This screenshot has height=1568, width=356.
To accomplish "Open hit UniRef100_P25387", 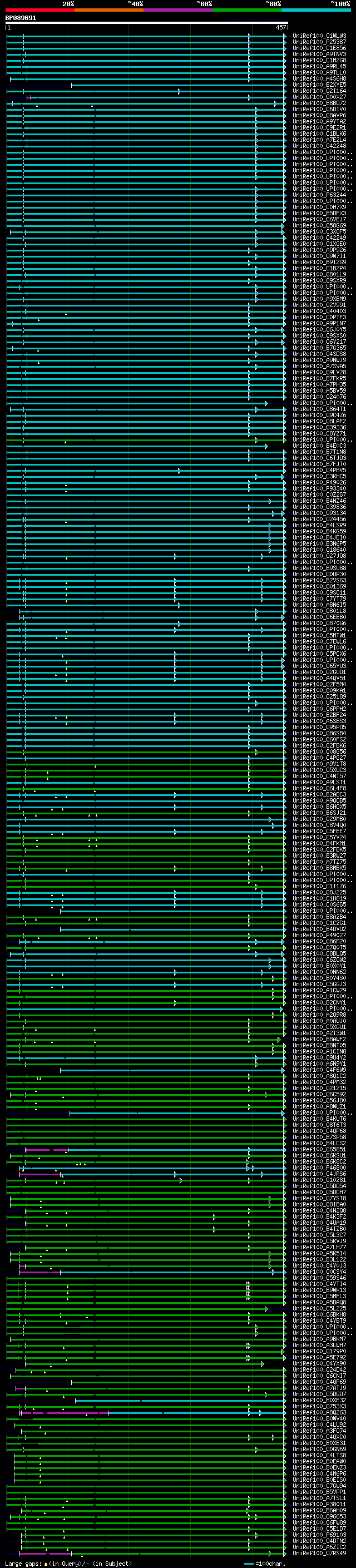I will coord(319,42).
